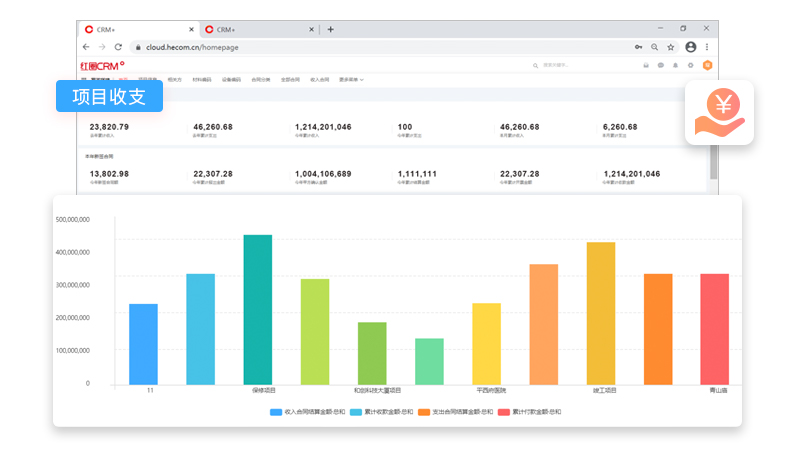
Task: Expand the 更多菜单 dropdown in navigation
Action: tap(351, 79)
